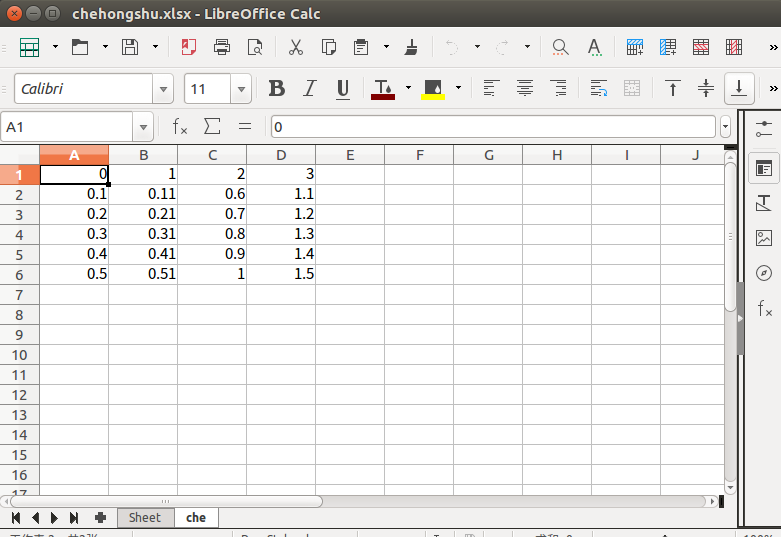Select the Clone Formatting paintbrush icon
Viewport: 781px width, 537px height.
coord(411,47)
